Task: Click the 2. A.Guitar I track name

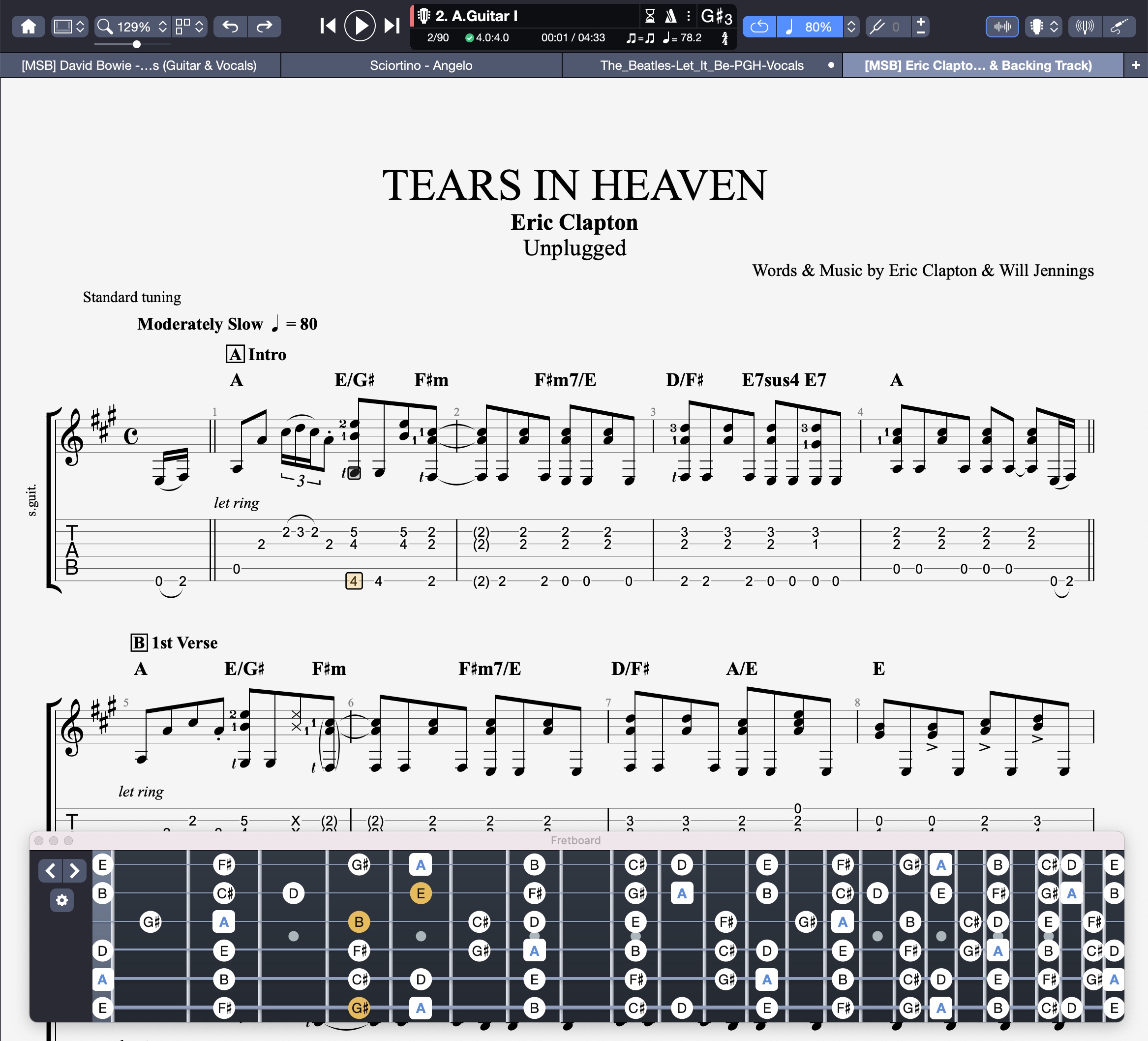Action: click(476, 16)
